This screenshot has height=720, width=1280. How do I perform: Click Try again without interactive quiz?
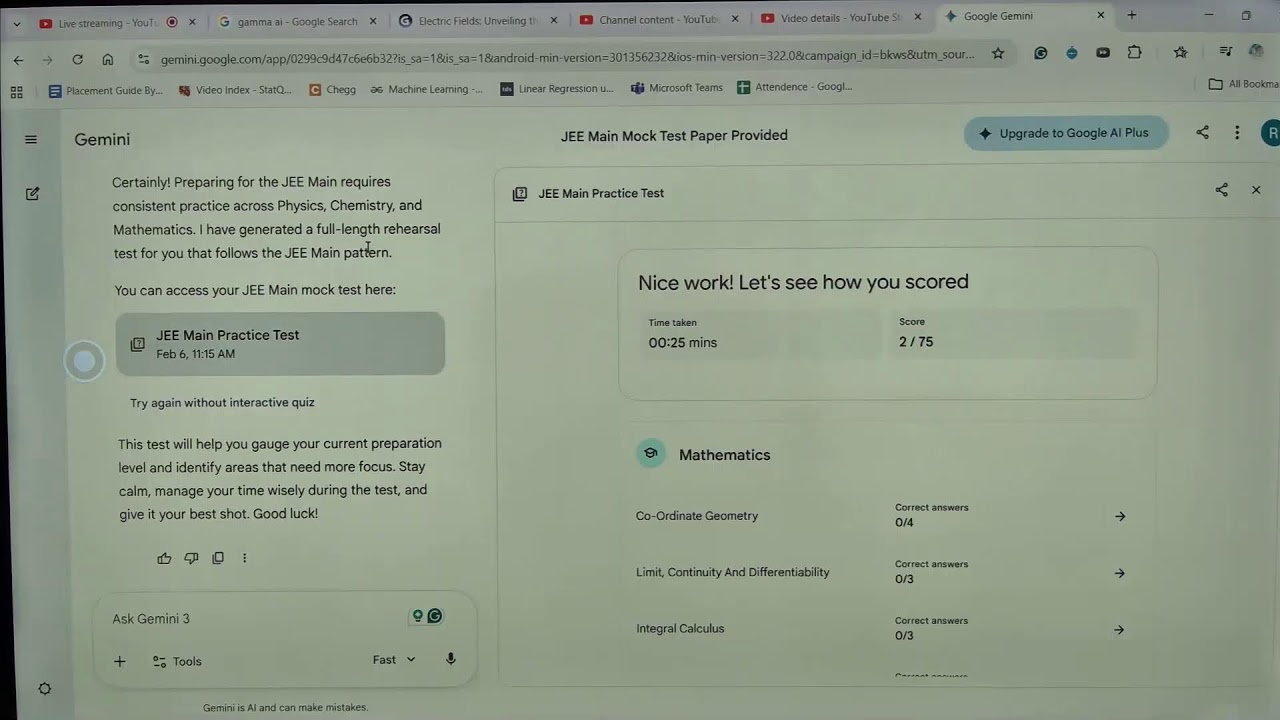pyautogui.click(x=222, y=402)
